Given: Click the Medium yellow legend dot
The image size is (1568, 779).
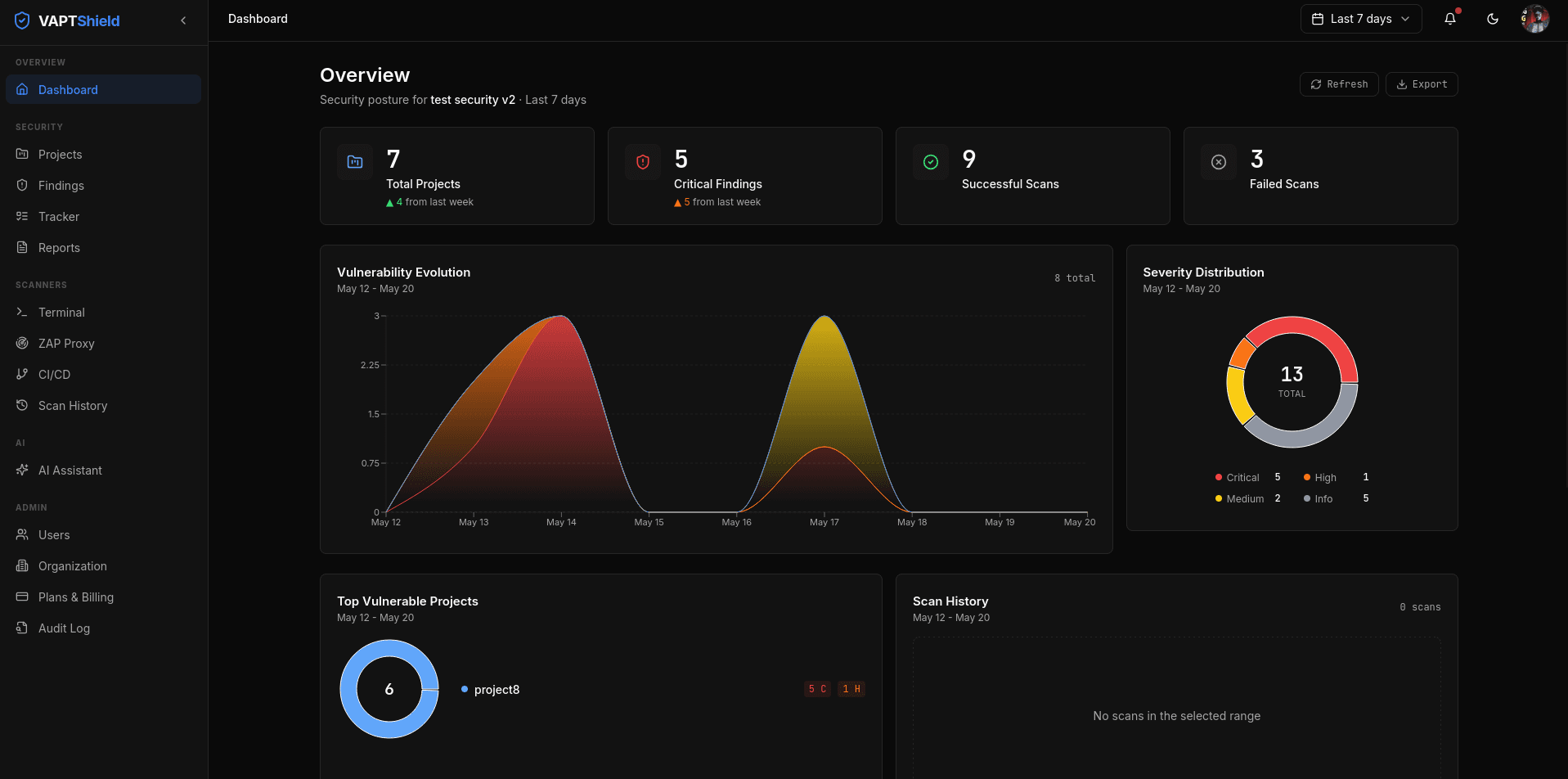Looking at the screenshot, I should 1219,498.
